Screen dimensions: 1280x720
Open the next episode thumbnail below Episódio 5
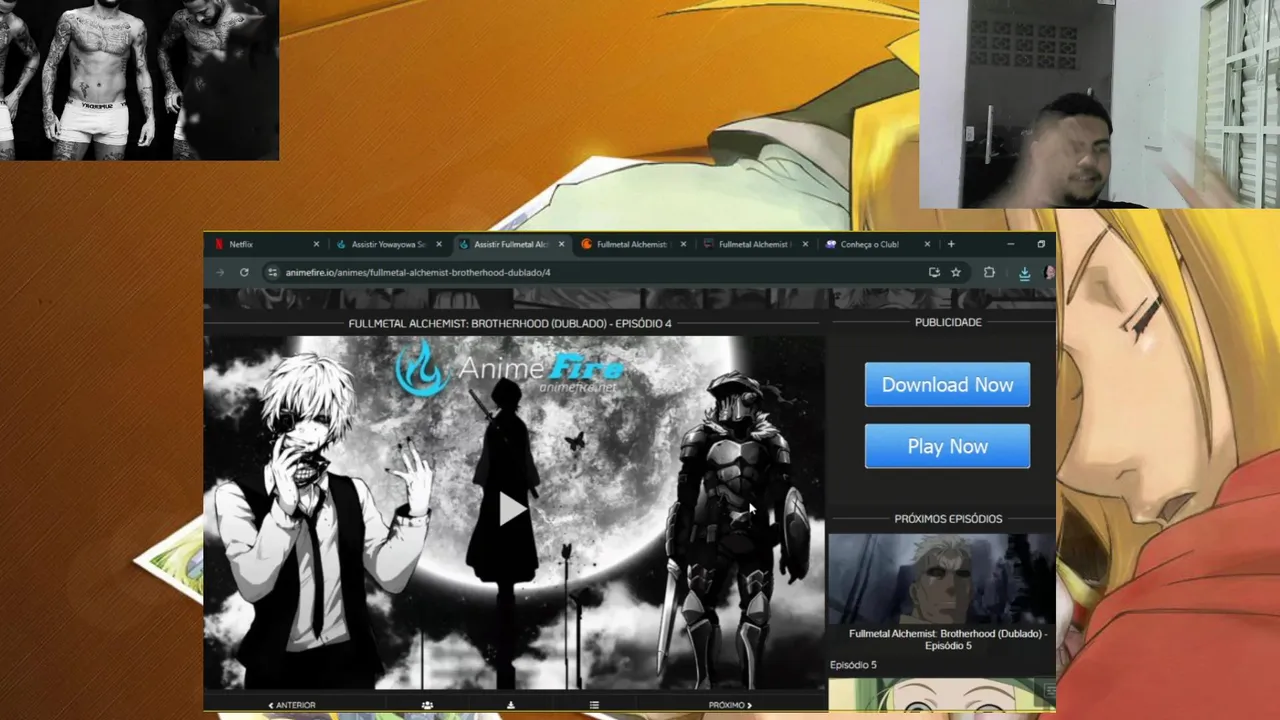[x=941, y=694]
